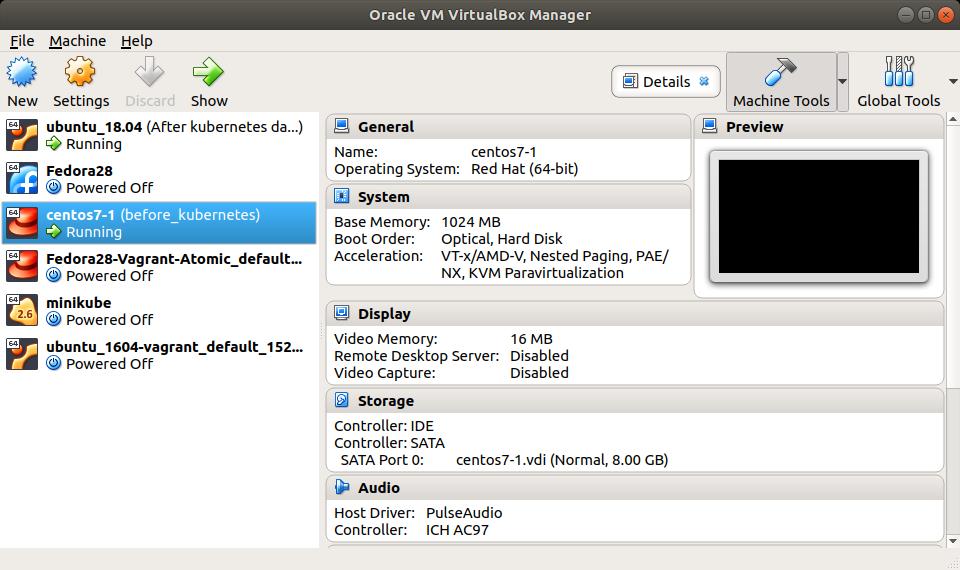Click the Storage section disk icon
The image size is (960, 570).
[x=342, y=400]
